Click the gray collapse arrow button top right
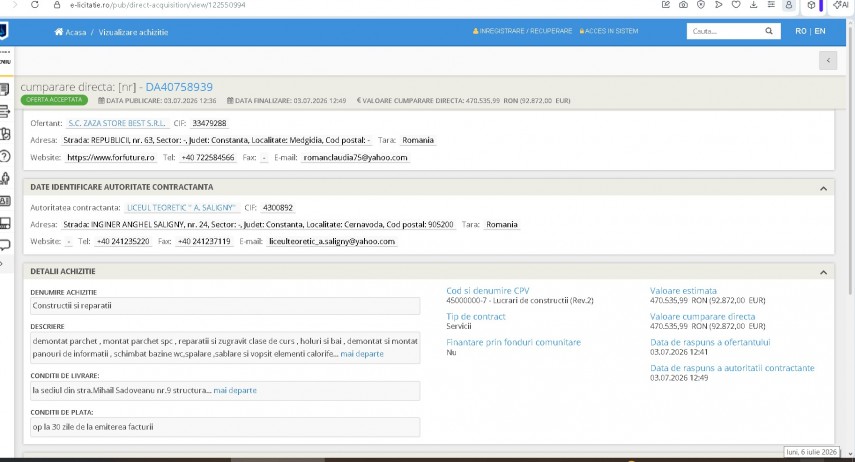Viewport: 855px width, 462px height. pyautogui.click(x=828, y=61)
